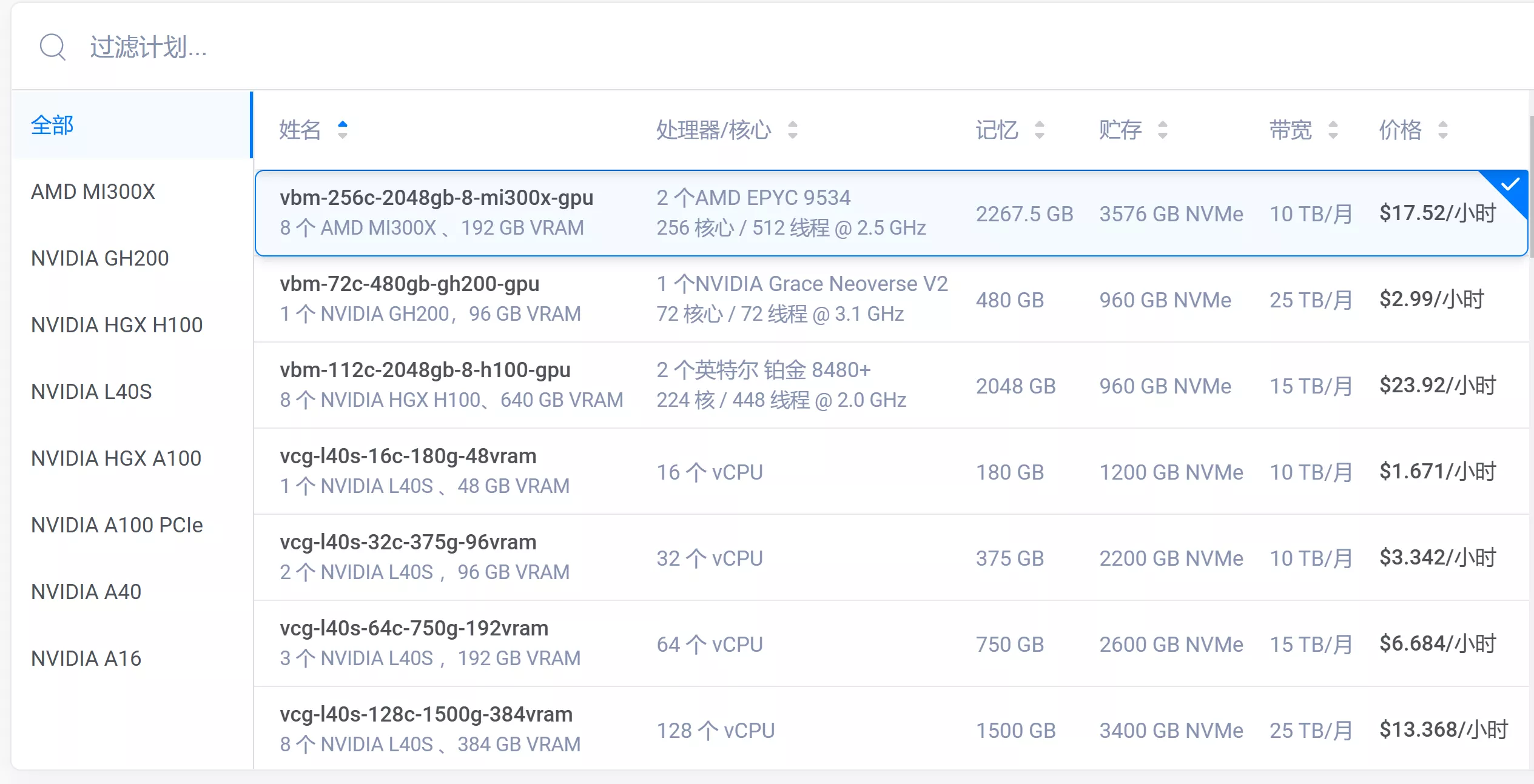Expand the 带宽 sort dropdown arrows
The height and width of the screenshot is (784, 1534).
[x=1333, y=130]
